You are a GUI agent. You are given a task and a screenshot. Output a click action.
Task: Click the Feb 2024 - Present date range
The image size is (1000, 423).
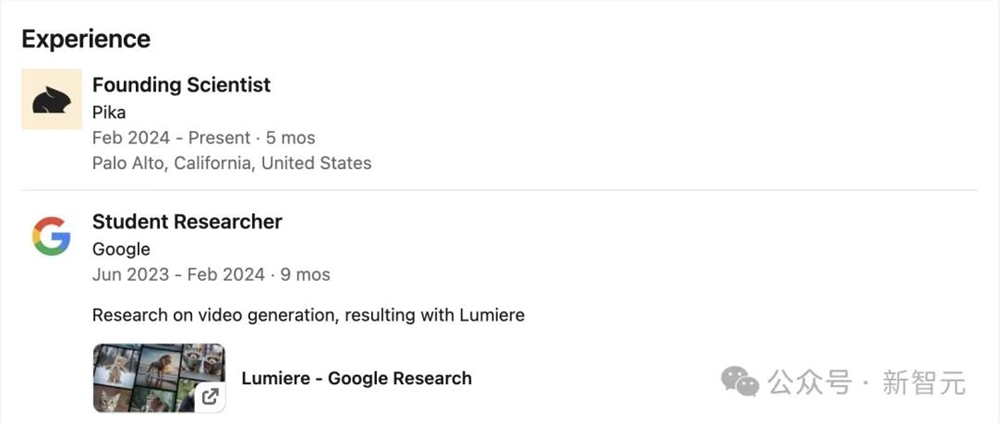pos(157,137)
